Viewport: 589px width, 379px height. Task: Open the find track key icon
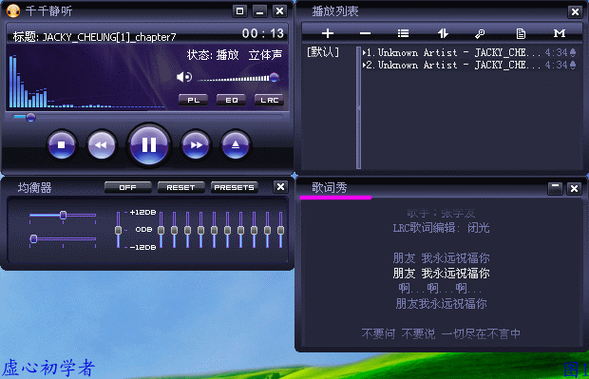click(480, 34)
